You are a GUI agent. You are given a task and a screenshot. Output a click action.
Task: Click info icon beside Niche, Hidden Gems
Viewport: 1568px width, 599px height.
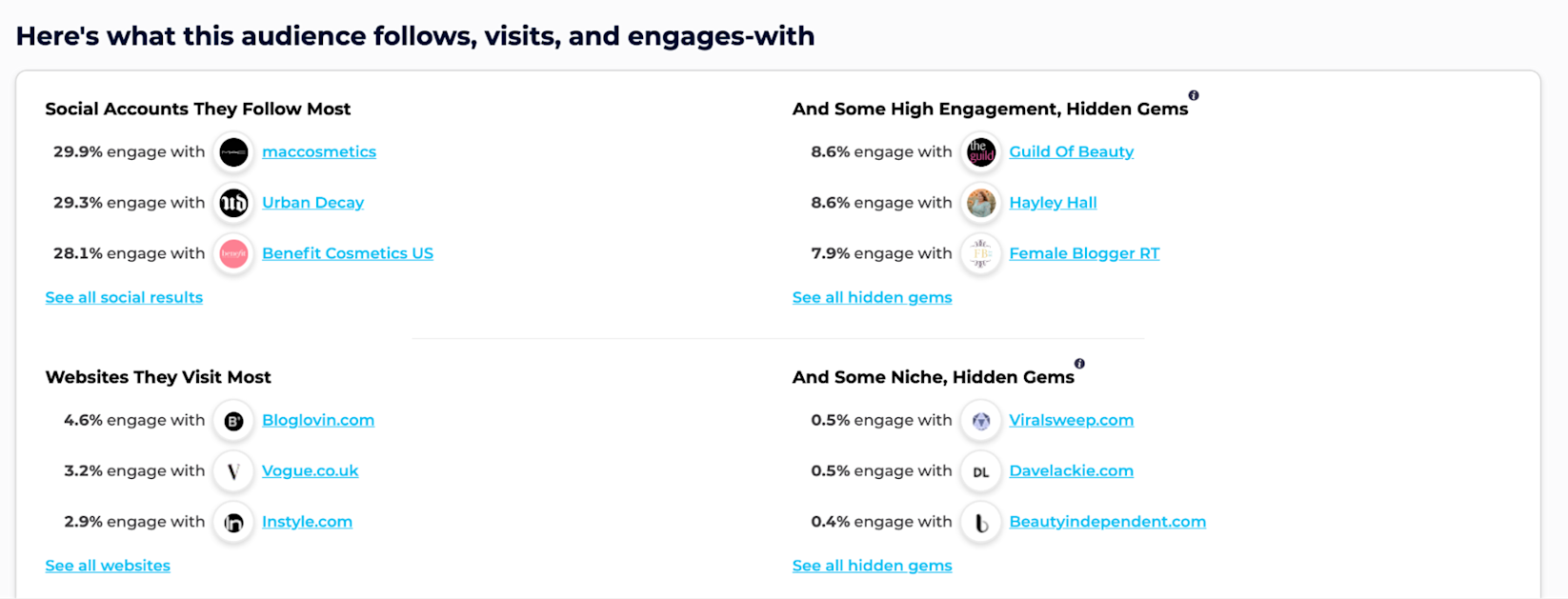pyautogui.click(x=1079, y=364)
